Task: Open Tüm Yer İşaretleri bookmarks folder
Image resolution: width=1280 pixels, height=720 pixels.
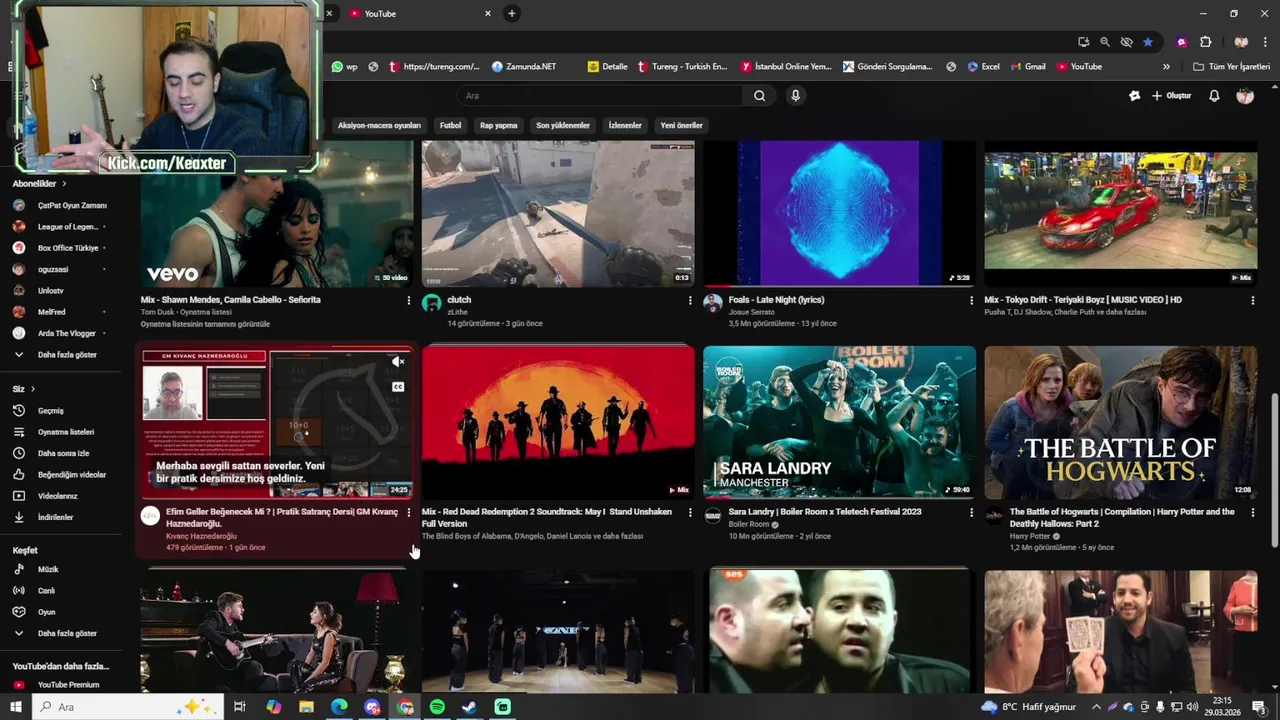Action: 1231,67
